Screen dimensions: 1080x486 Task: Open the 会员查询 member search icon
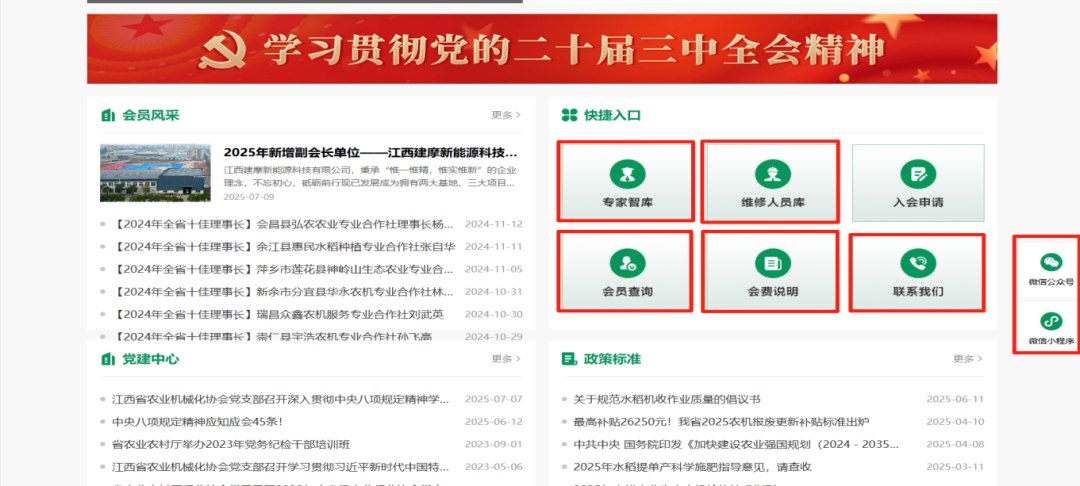(626, 264)
